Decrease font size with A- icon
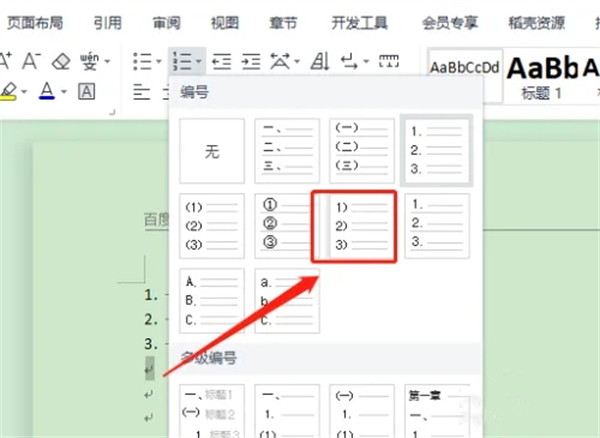600x438 pixels. [31, 61]
